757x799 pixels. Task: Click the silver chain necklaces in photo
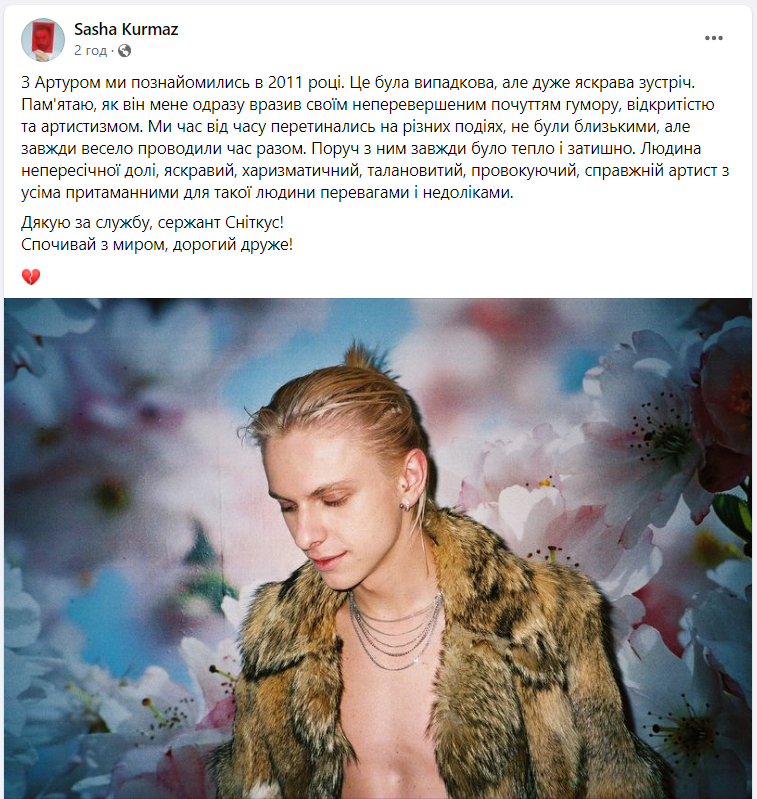pos(395,631)
